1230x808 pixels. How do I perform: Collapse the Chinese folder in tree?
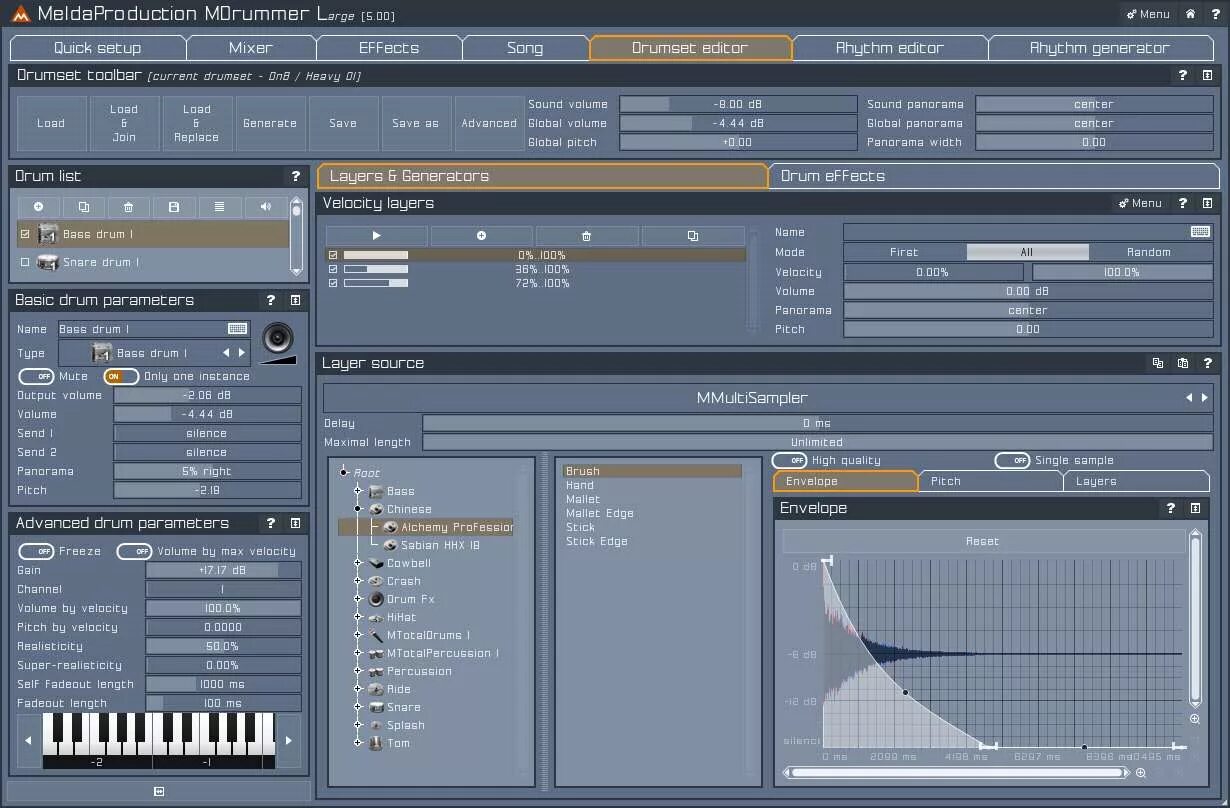(x=357, y=509)
